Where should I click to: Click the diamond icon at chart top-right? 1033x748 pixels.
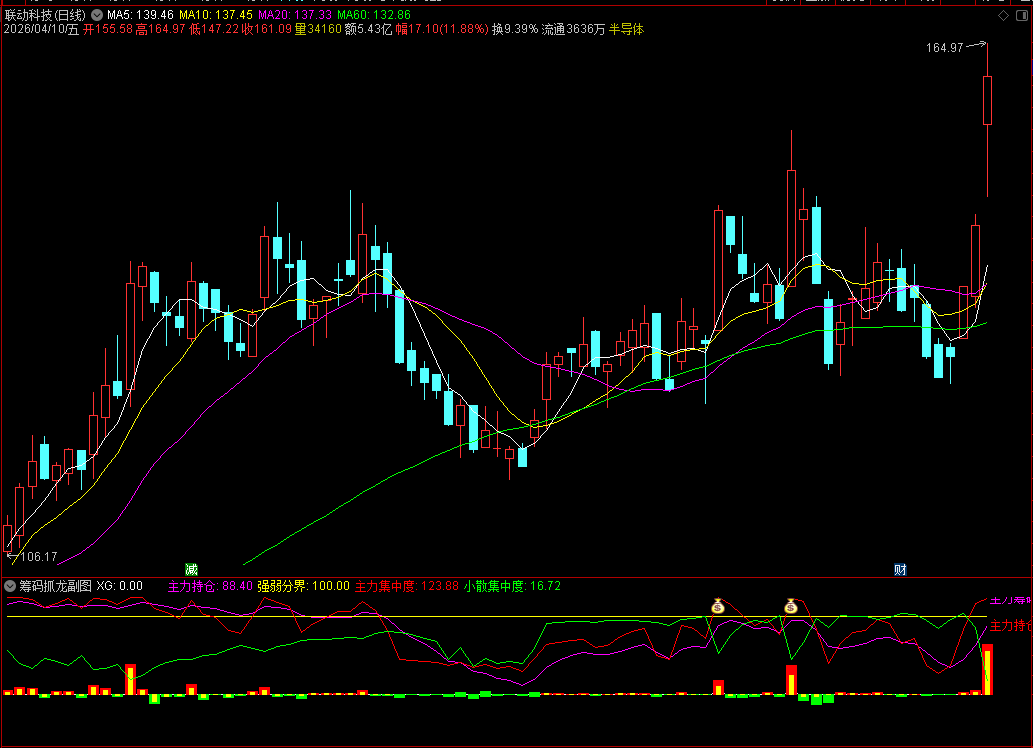tap(1003, 15)
